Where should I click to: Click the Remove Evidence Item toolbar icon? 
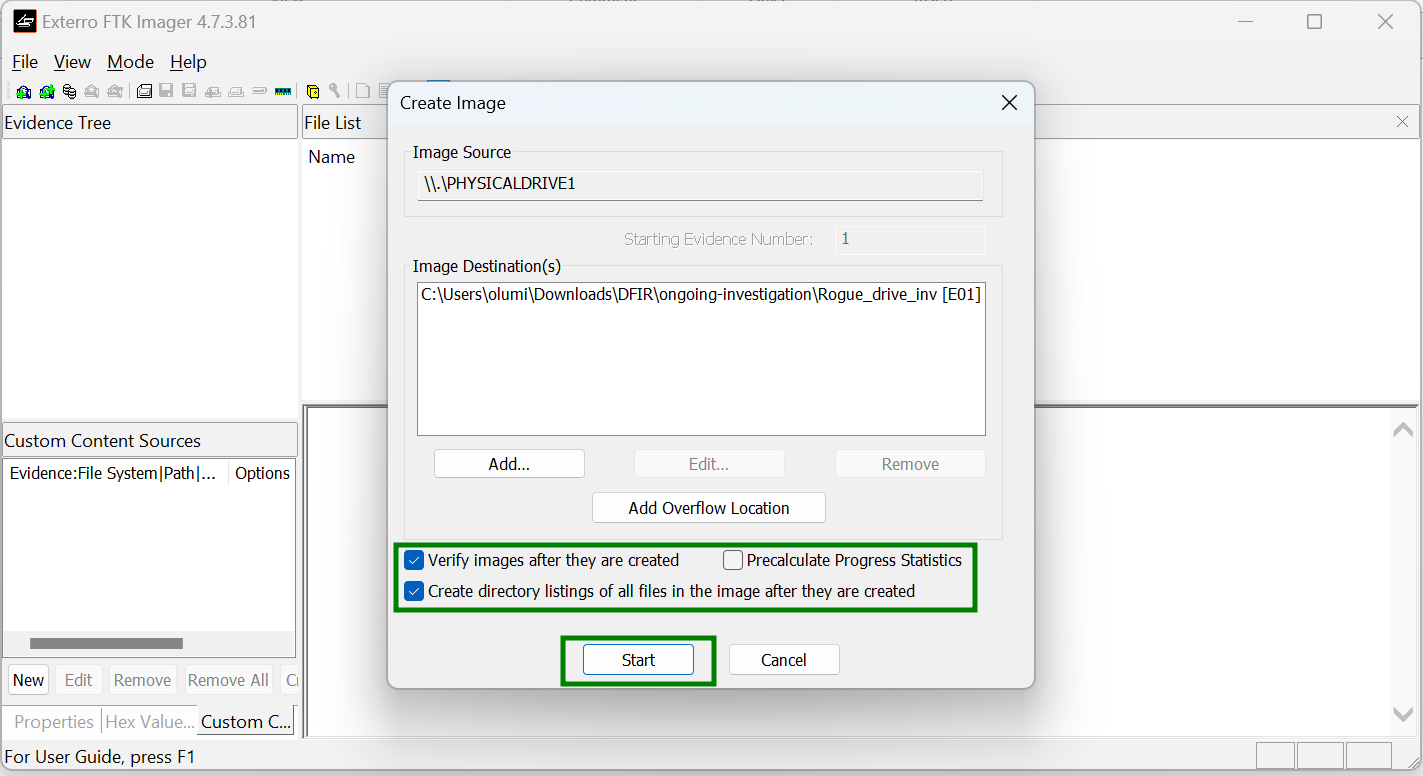pos(92,92)
